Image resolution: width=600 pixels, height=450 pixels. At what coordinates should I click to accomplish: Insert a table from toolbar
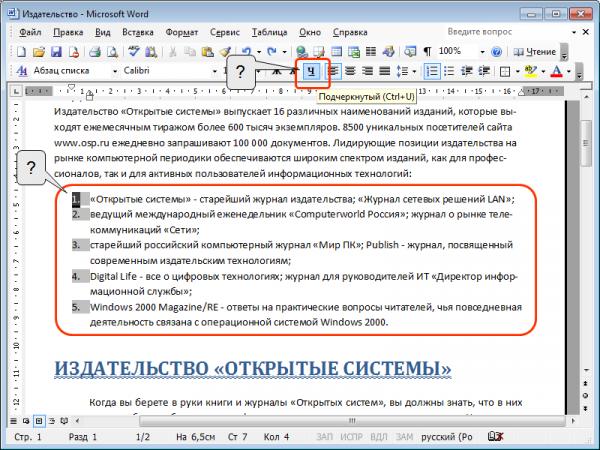pos(336,52)
